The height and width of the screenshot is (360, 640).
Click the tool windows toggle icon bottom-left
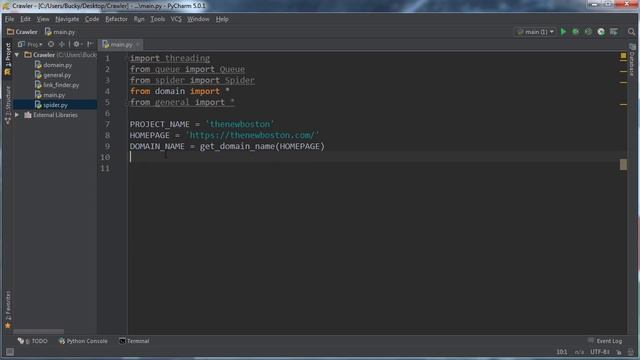pos(10,351)
